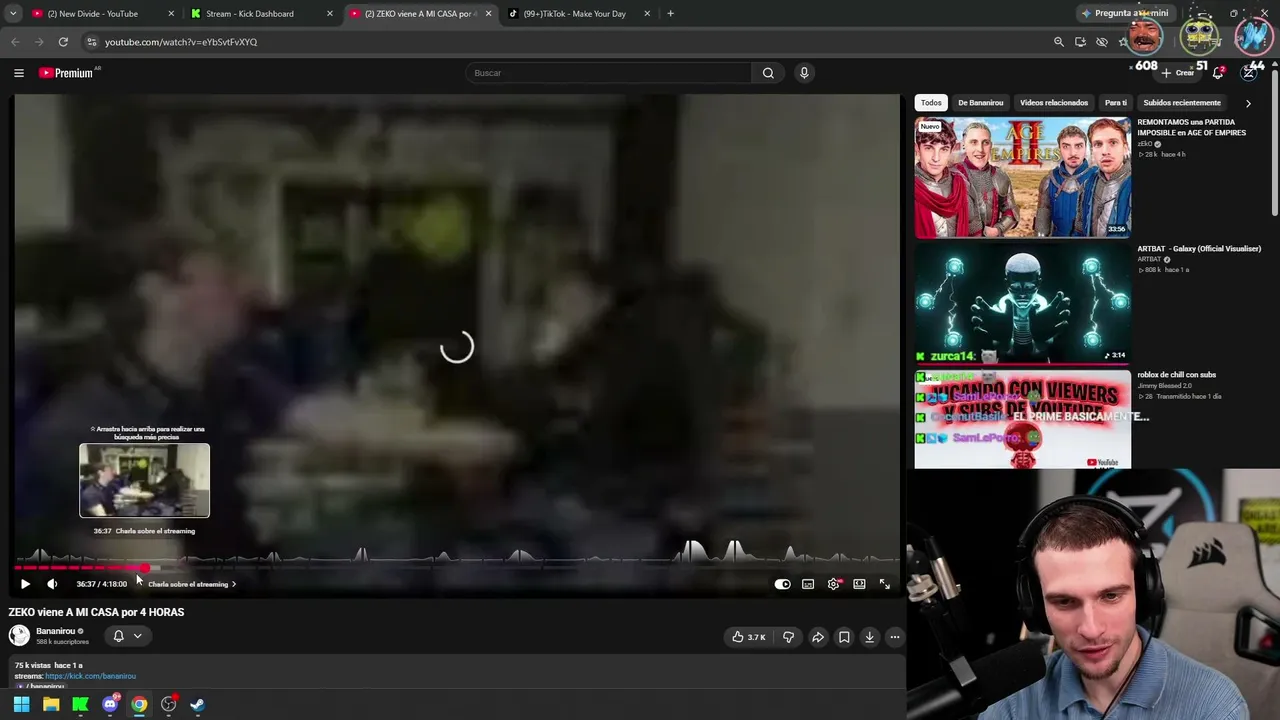This screenshot has height=720, width=1280.
Task: Dislike the video
Action: point(788,637)
